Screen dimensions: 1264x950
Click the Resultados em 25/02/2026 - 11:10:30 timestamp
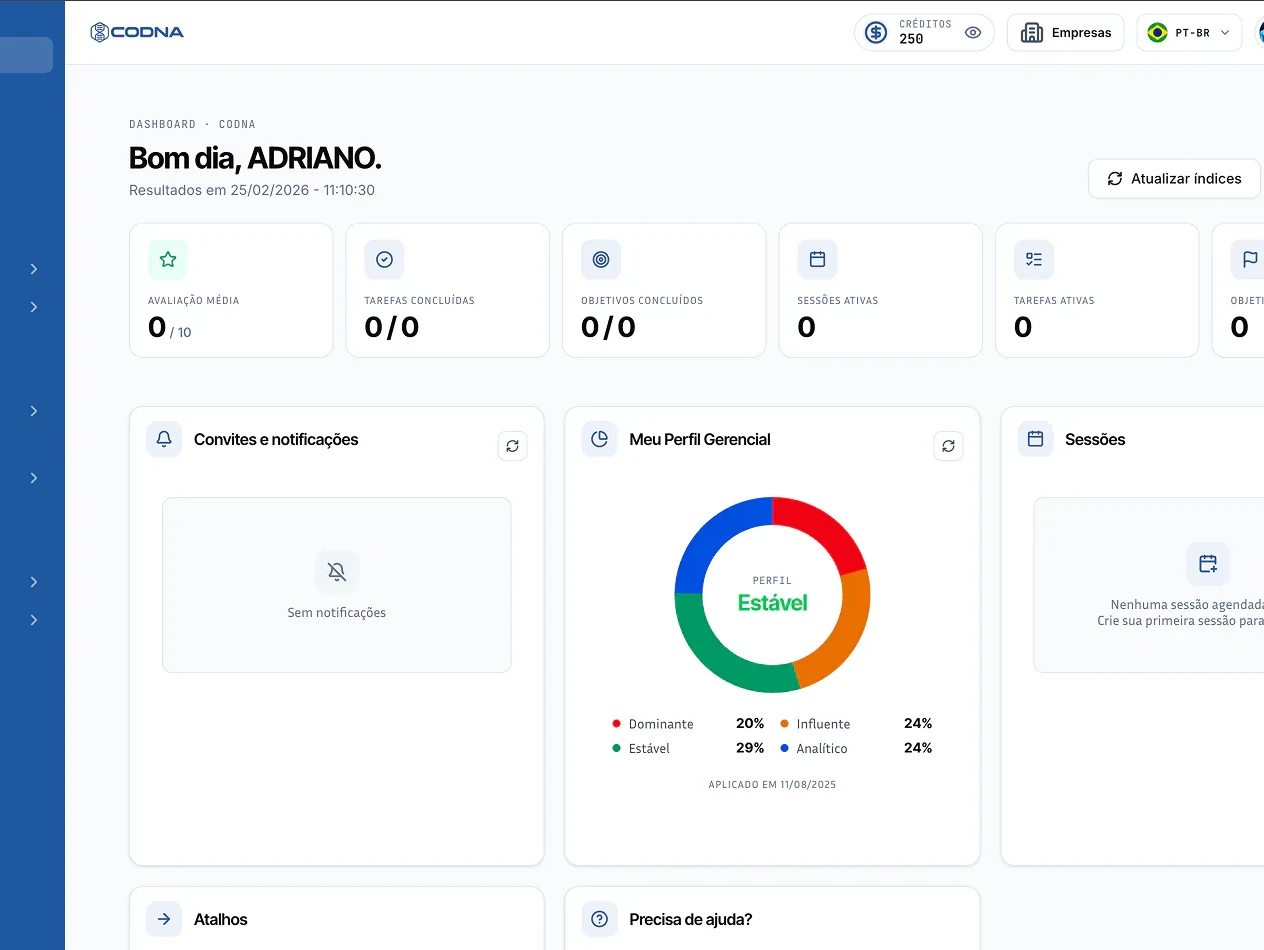click(x=252, y=190)
